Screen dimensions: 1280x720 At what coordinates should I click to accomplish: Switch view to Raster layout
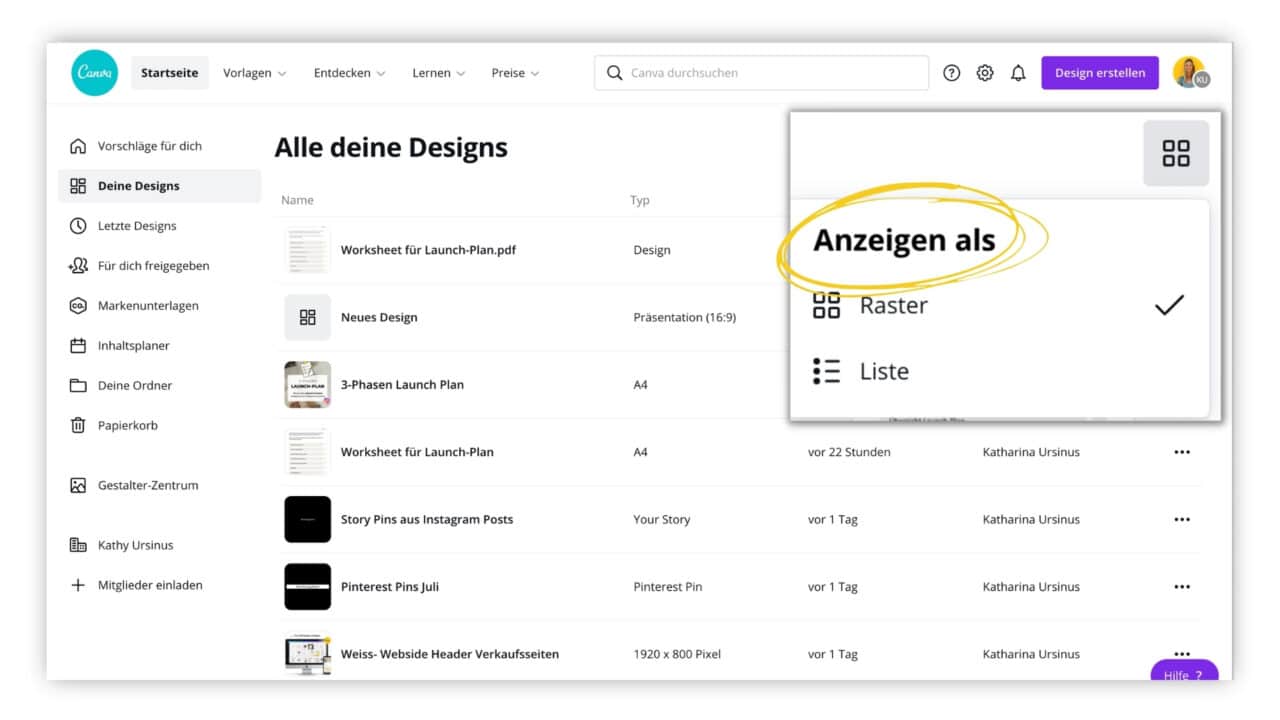tap(893, 305)
